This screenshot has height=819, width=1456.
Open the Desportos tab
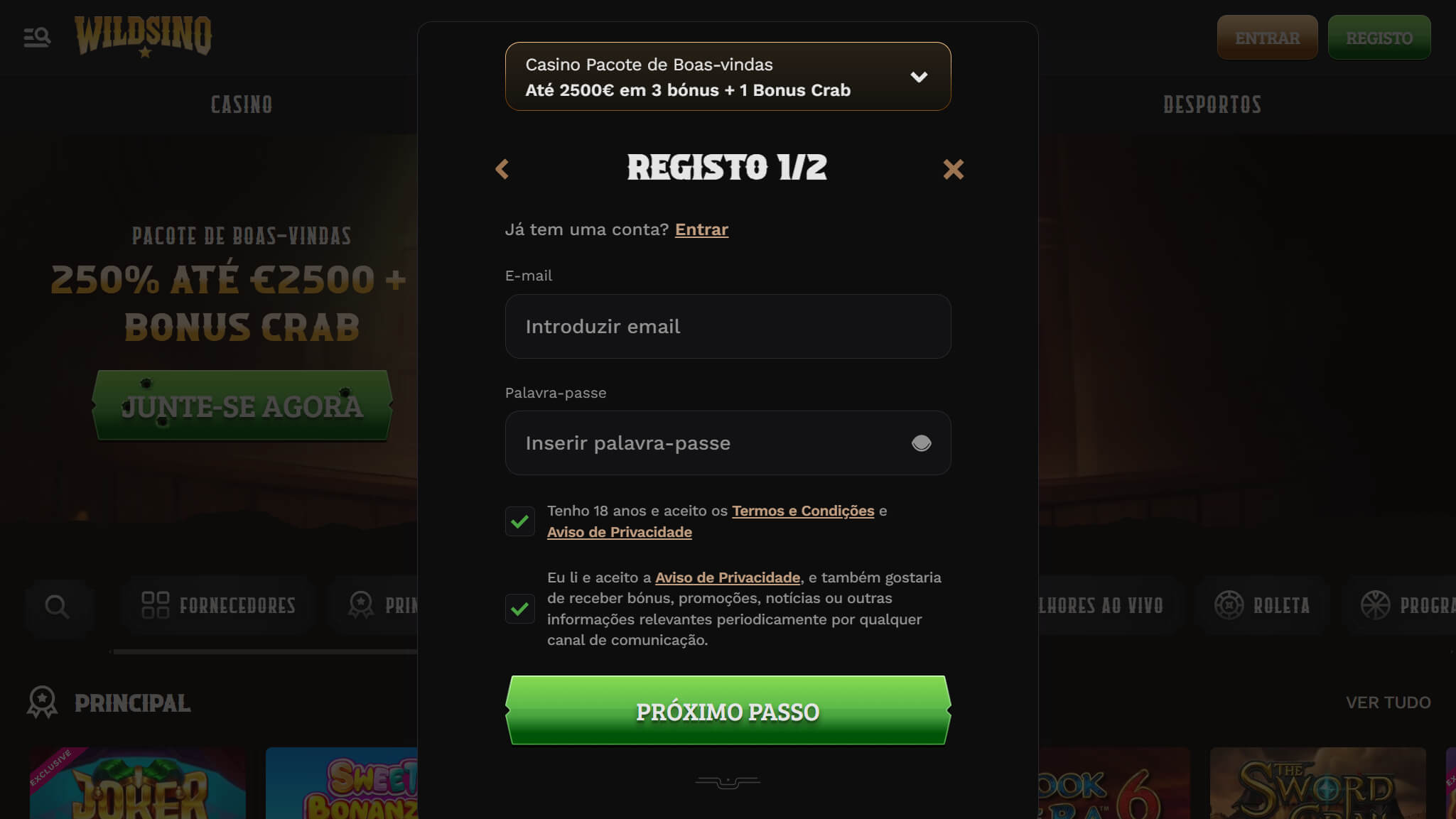[1212, 105]
